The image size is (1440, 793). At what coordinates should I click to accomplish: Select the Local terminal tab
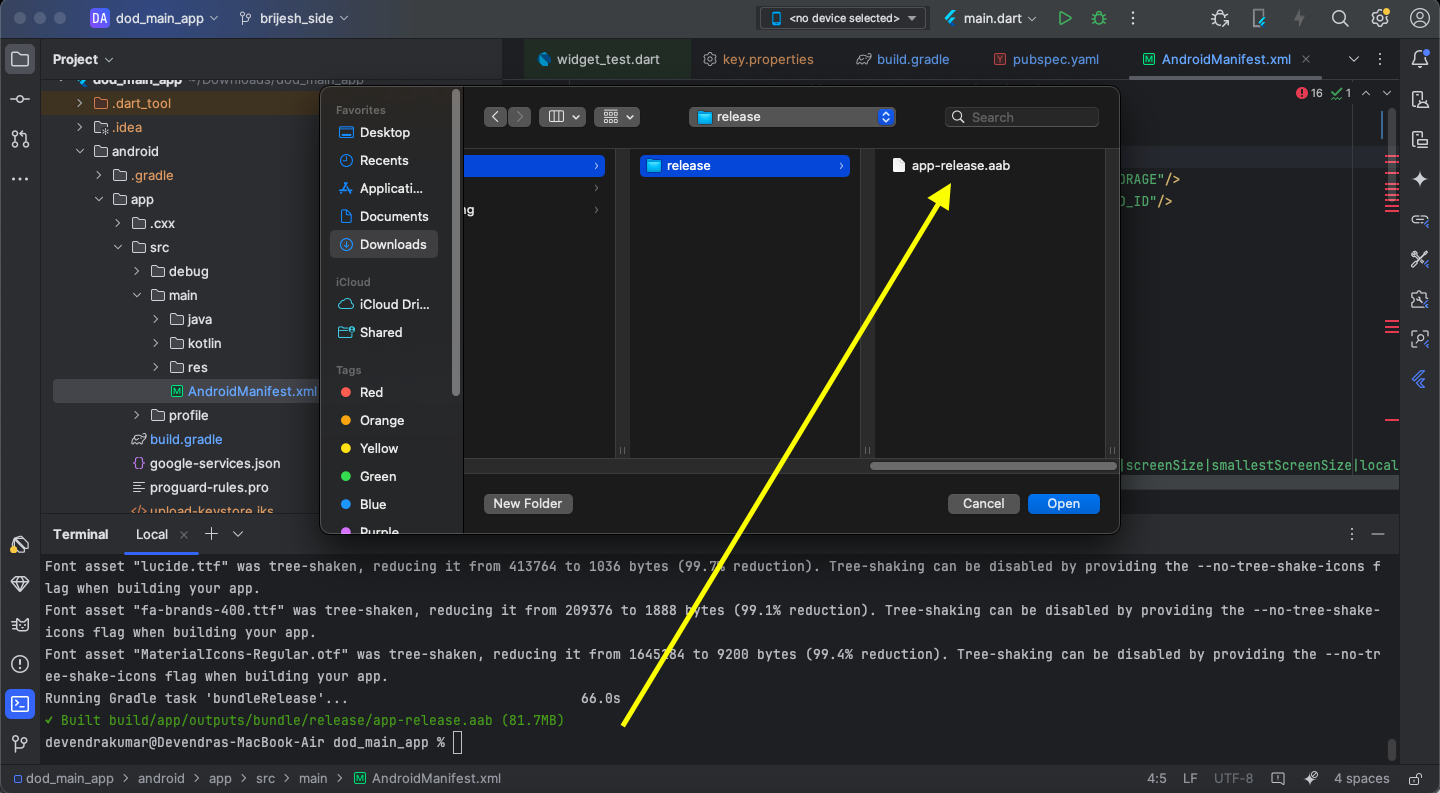pyautogui.click(x=152, y=534)
